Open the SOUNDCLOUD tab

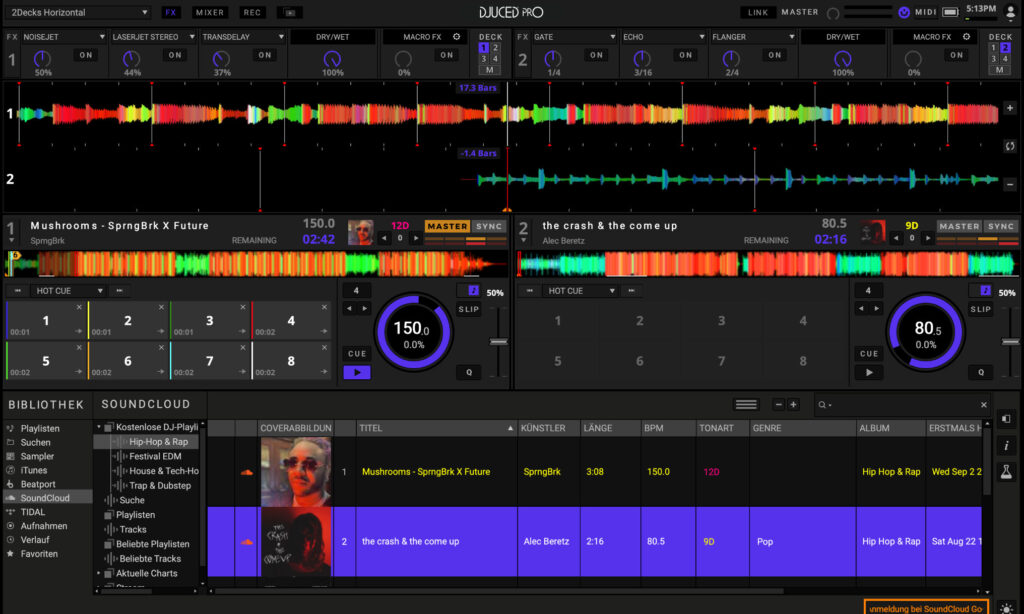pos(146,405)
